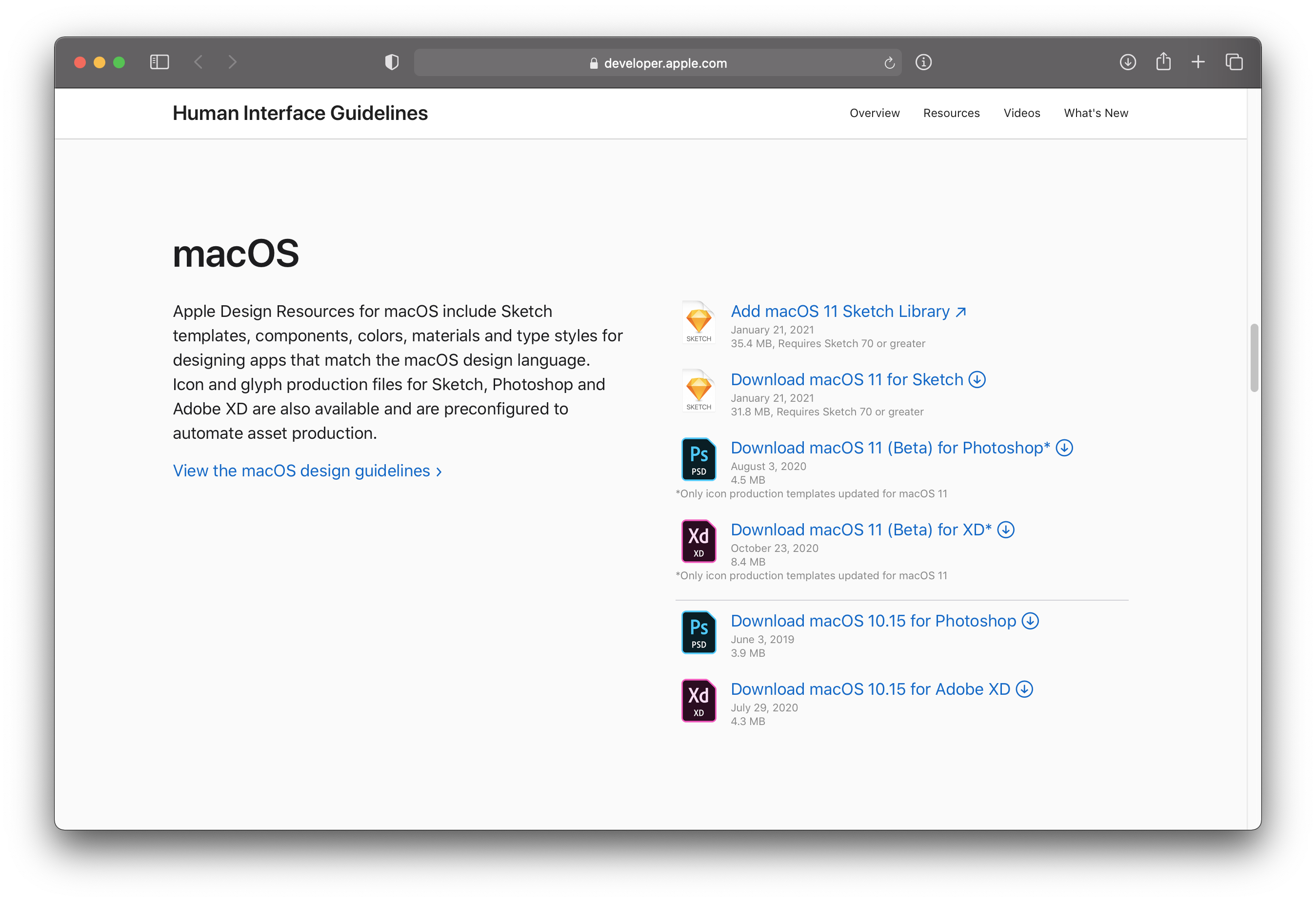Click the Share toolbar icon
This screenshot has width=1316, height=902.
pyautogui.click(x=1163, y=62)
